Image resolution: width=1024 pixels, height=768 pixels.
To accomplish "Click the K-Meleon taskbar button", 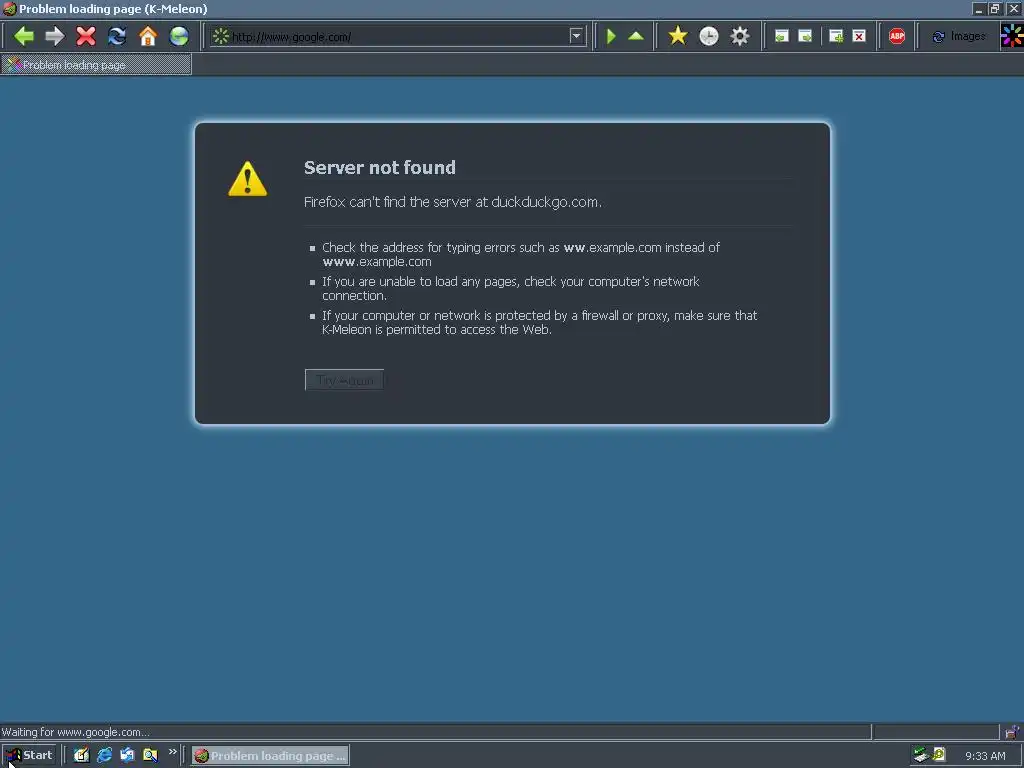I will 270,756.
